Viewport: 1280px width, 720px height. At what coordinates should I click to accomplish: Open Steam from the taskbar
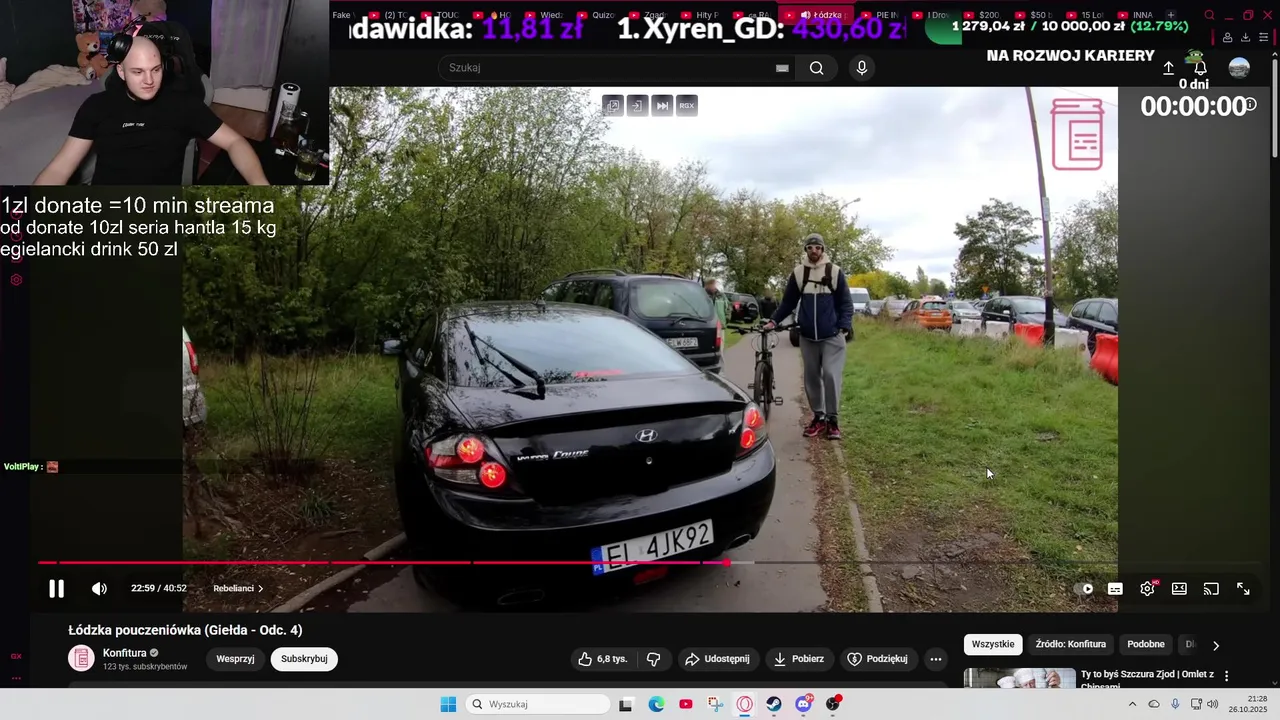click(x=774, y=704)
